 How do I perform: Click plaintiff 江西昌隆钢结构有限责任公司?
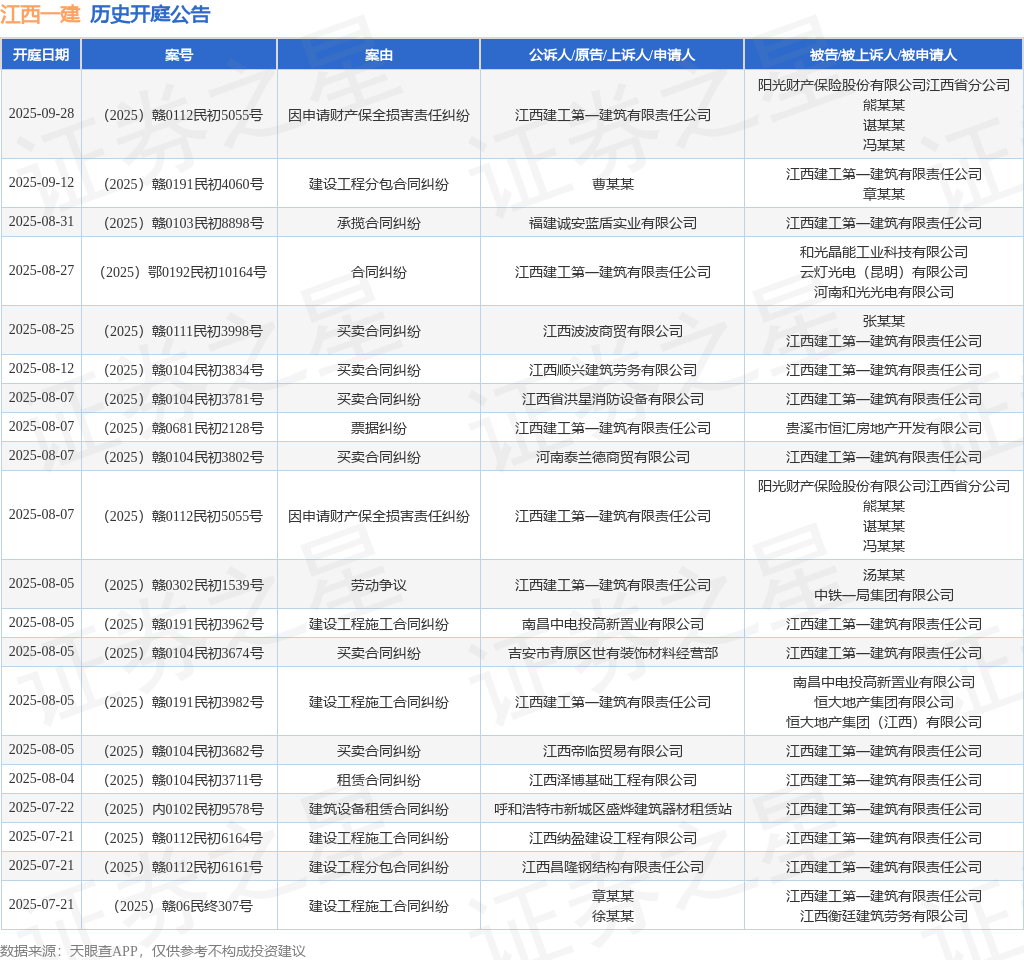(613, 867)
